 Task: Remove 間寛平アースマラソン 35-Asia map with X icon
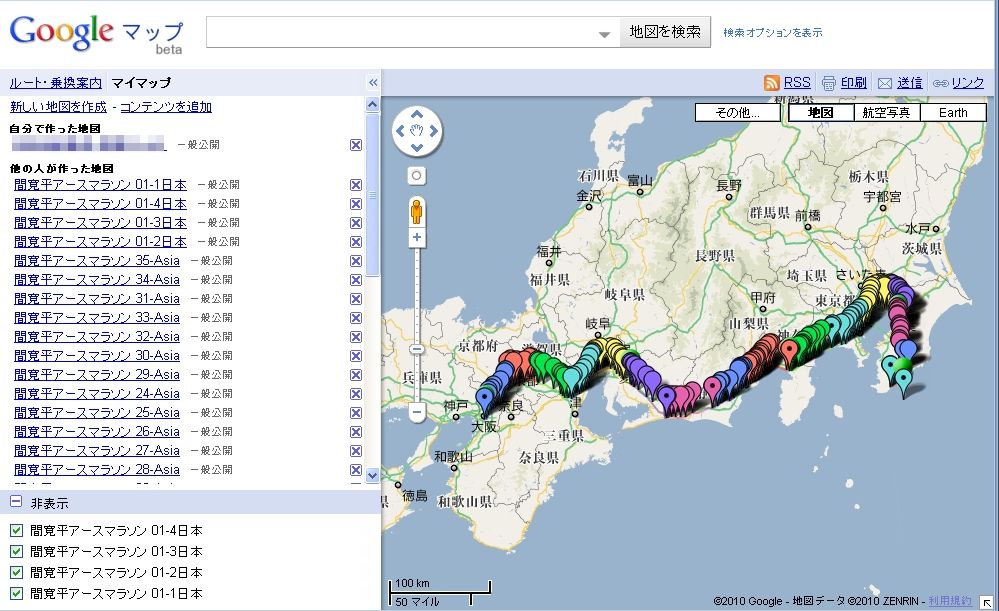pyautogui.click(x=356, y=261)
